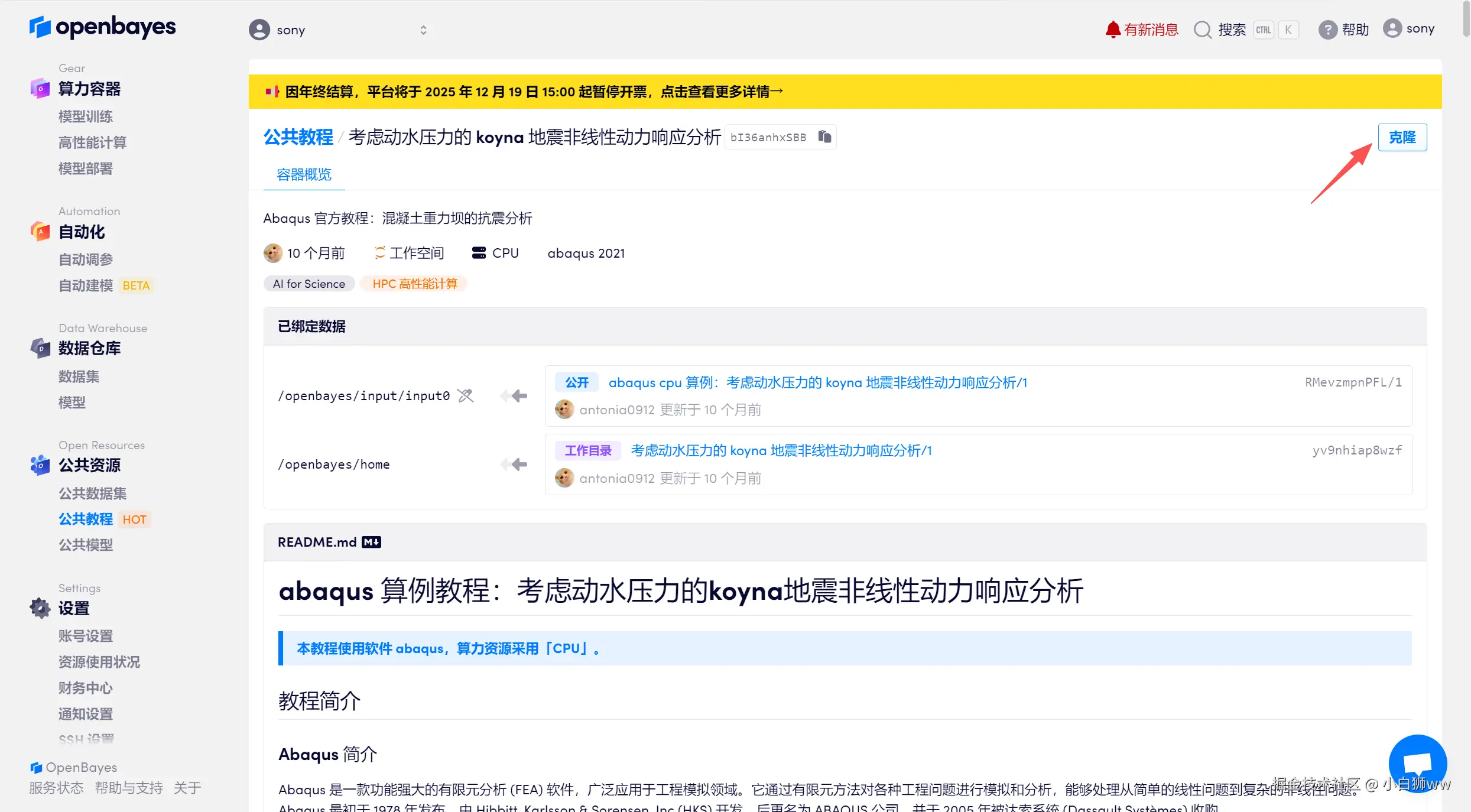
Task: Expand the sony account switcher
Action: [x=423, y=30]
